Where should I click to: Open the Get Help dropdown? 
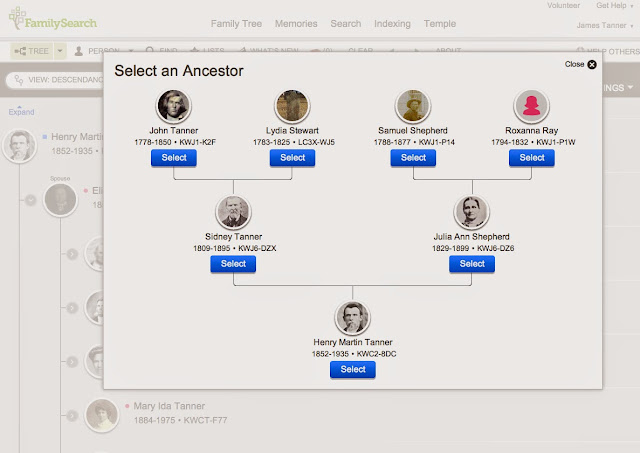tap(614, 5)
